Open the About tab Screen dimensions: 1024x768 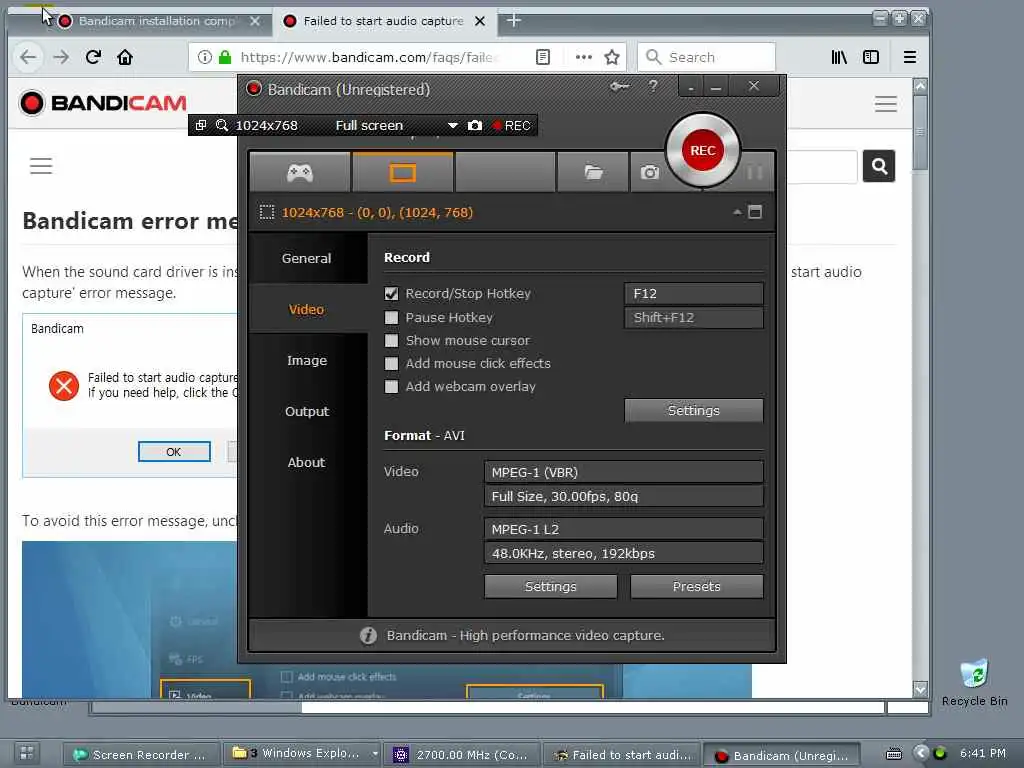[x=307, y=462]
